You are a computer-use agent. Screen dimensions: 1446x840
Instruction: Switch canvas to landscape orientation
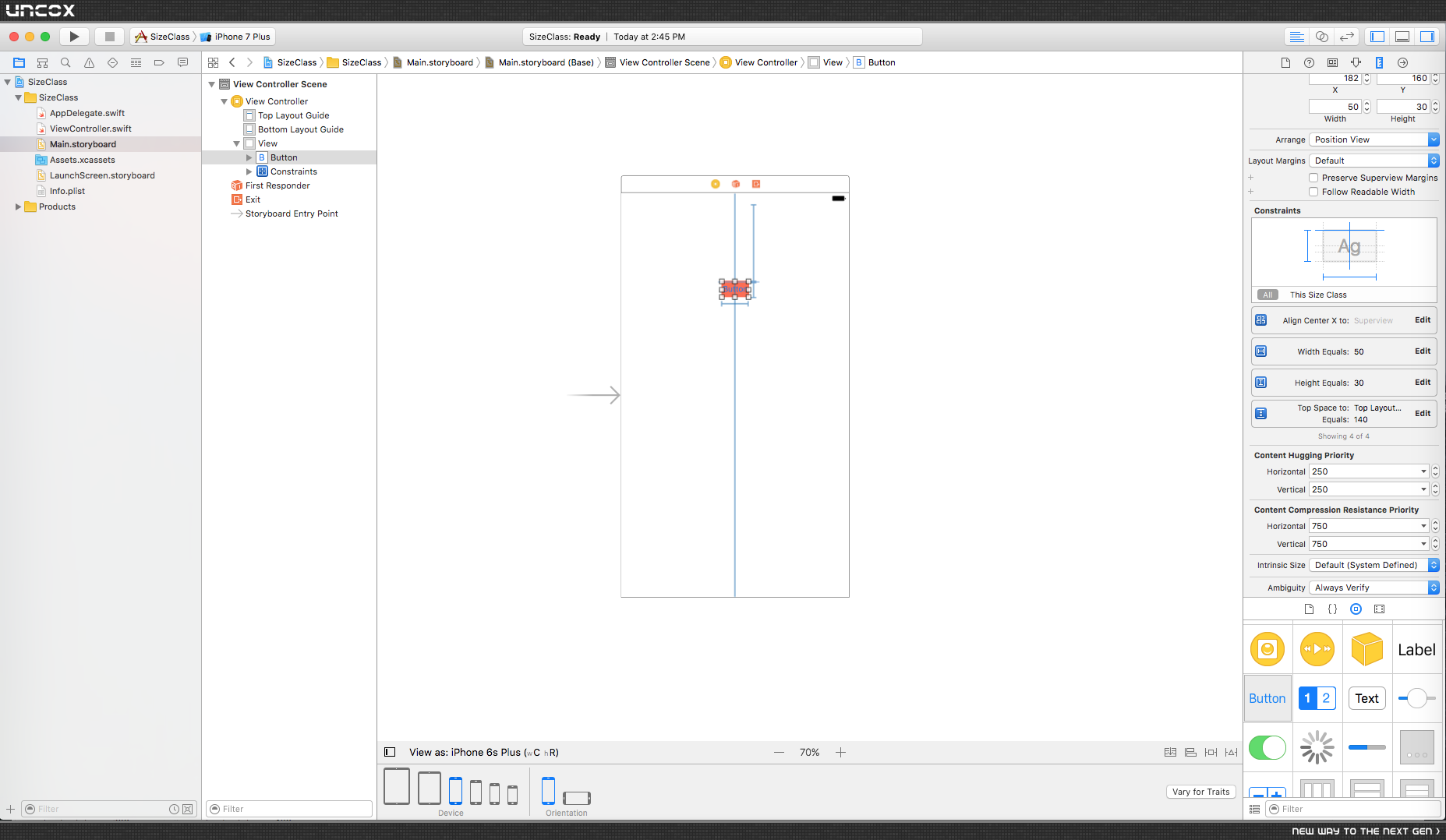[x=577, y=798]
